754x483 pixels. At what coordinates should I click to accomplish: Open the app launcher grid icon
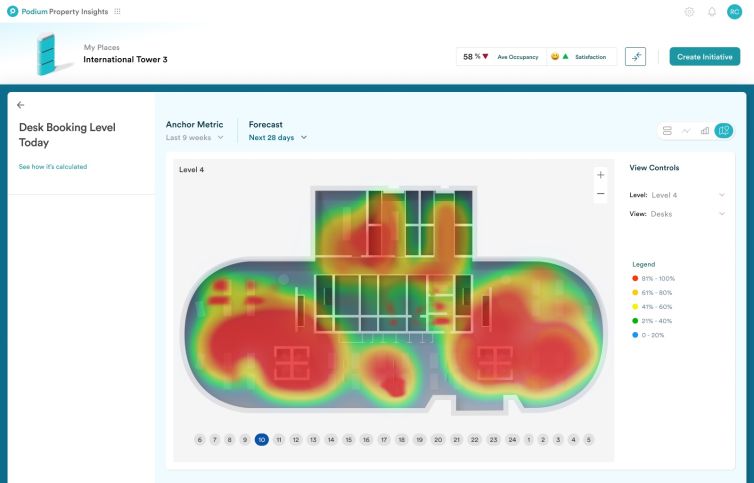click(118, 11)
